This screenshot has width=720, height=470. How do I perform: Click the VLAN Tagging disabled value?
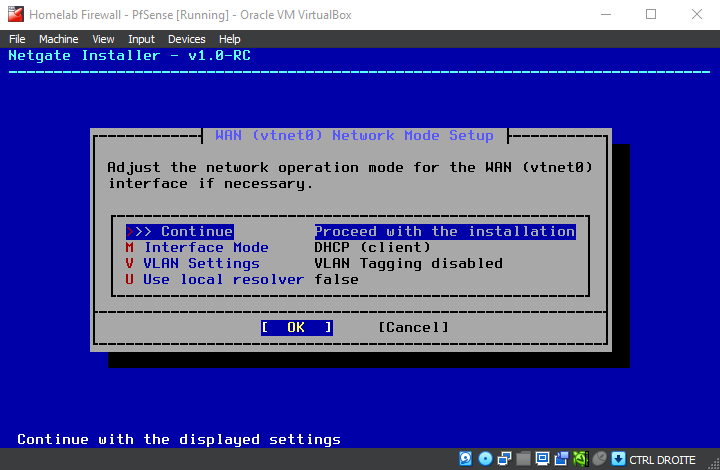coord(408,263)
